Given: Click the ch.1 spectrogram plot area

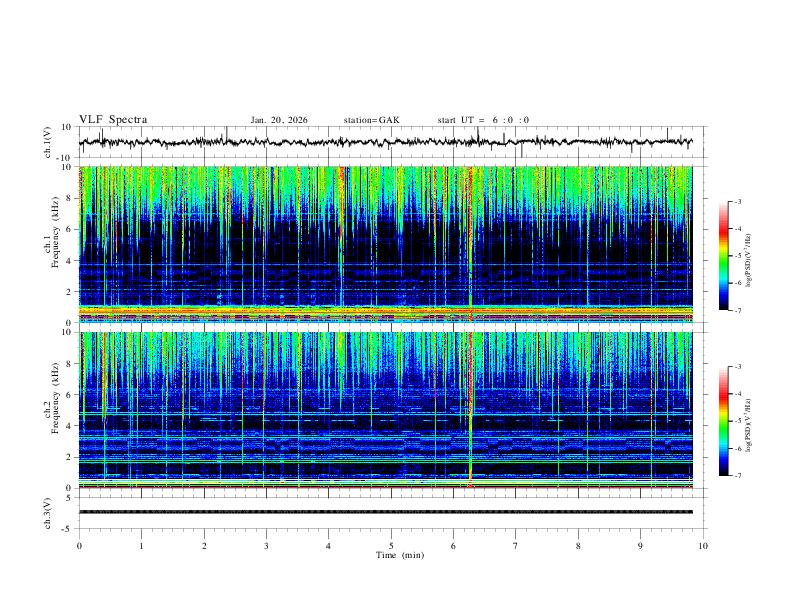Looking at the screenshot, I should pyautogui.click(x=386, y=244).
